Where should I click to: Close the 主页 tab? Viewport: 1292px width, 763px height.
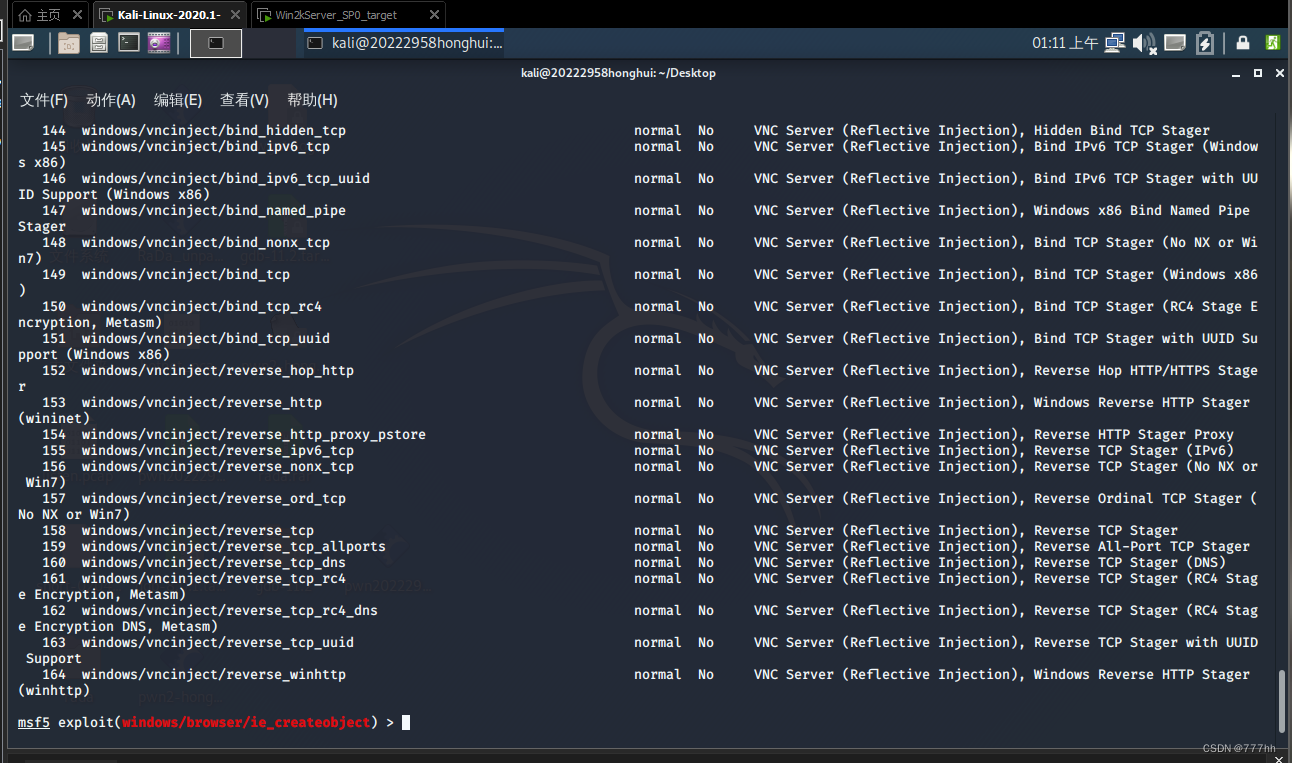pyautogui.click(x=76, y=15)
